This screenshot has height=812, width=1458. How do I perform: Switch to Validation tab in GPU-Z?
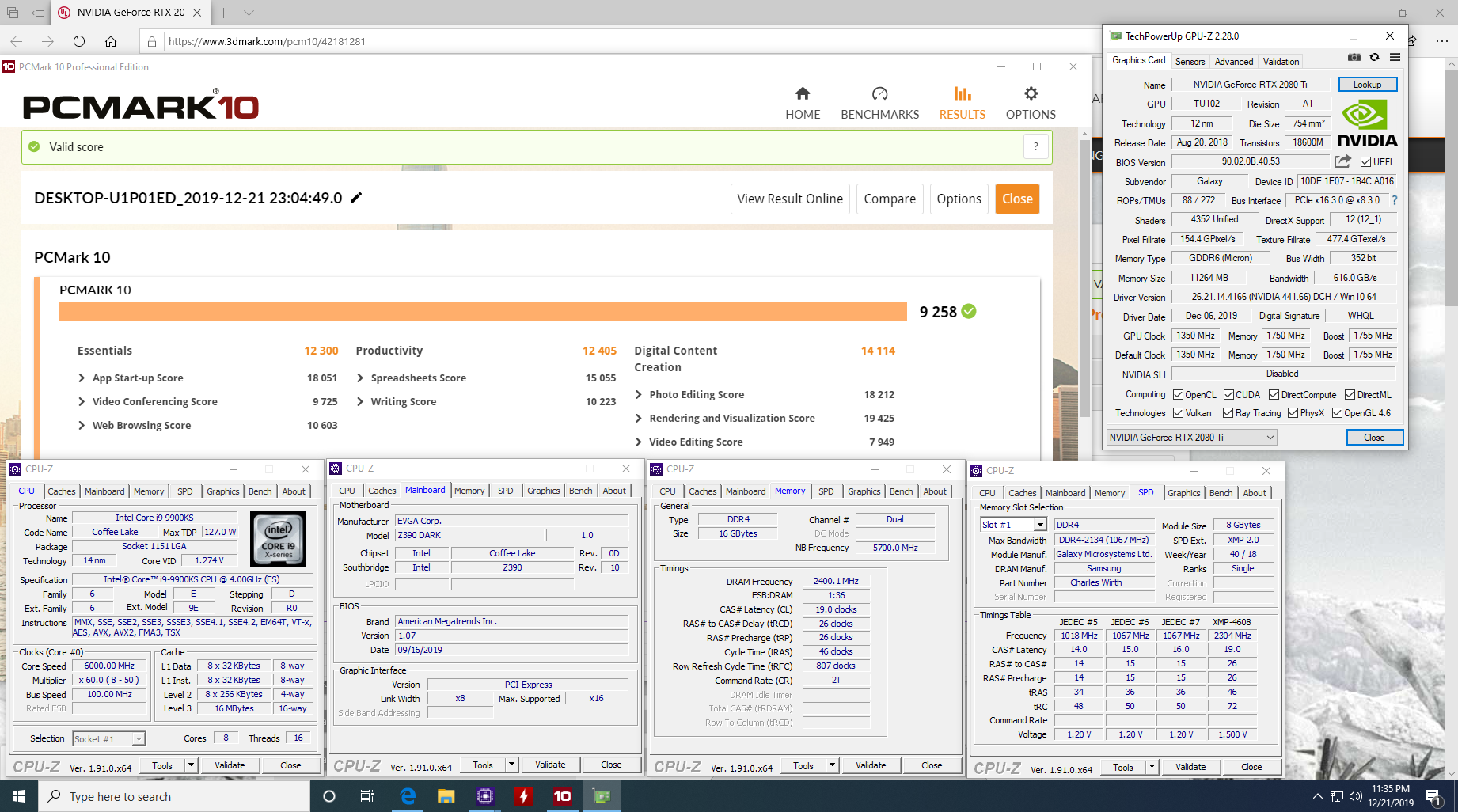1281,61
